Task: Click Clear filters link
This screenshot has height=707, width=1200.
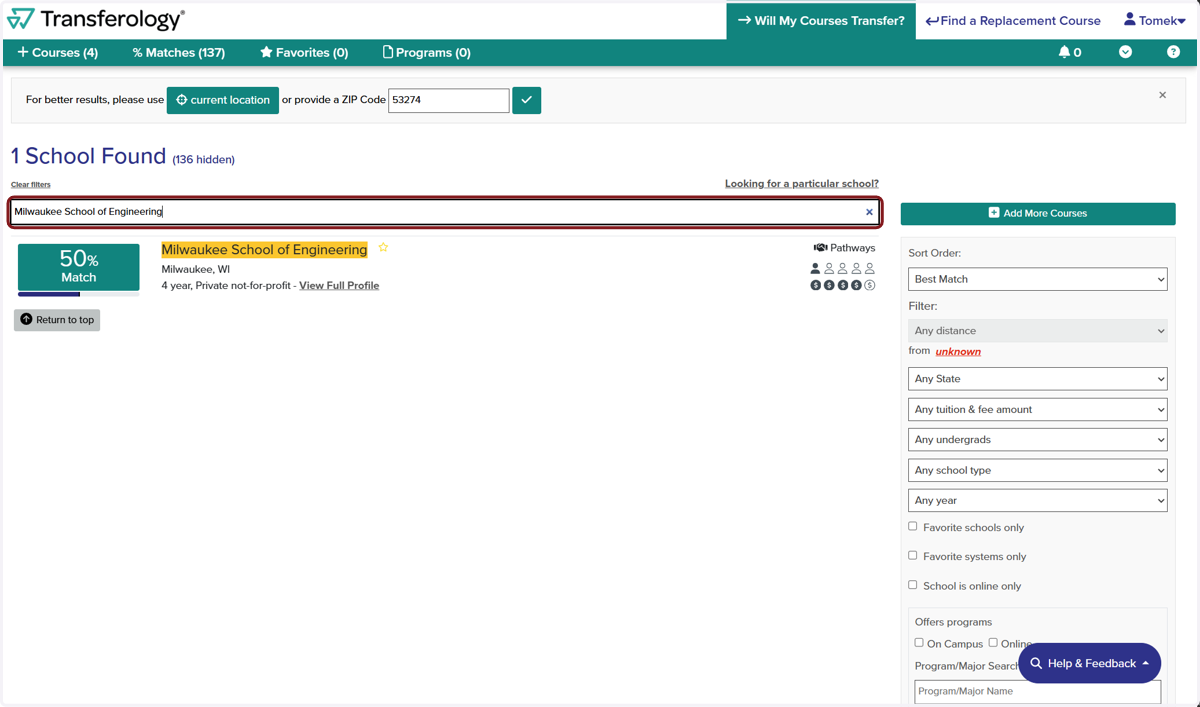Action: [x=30, y=184]
